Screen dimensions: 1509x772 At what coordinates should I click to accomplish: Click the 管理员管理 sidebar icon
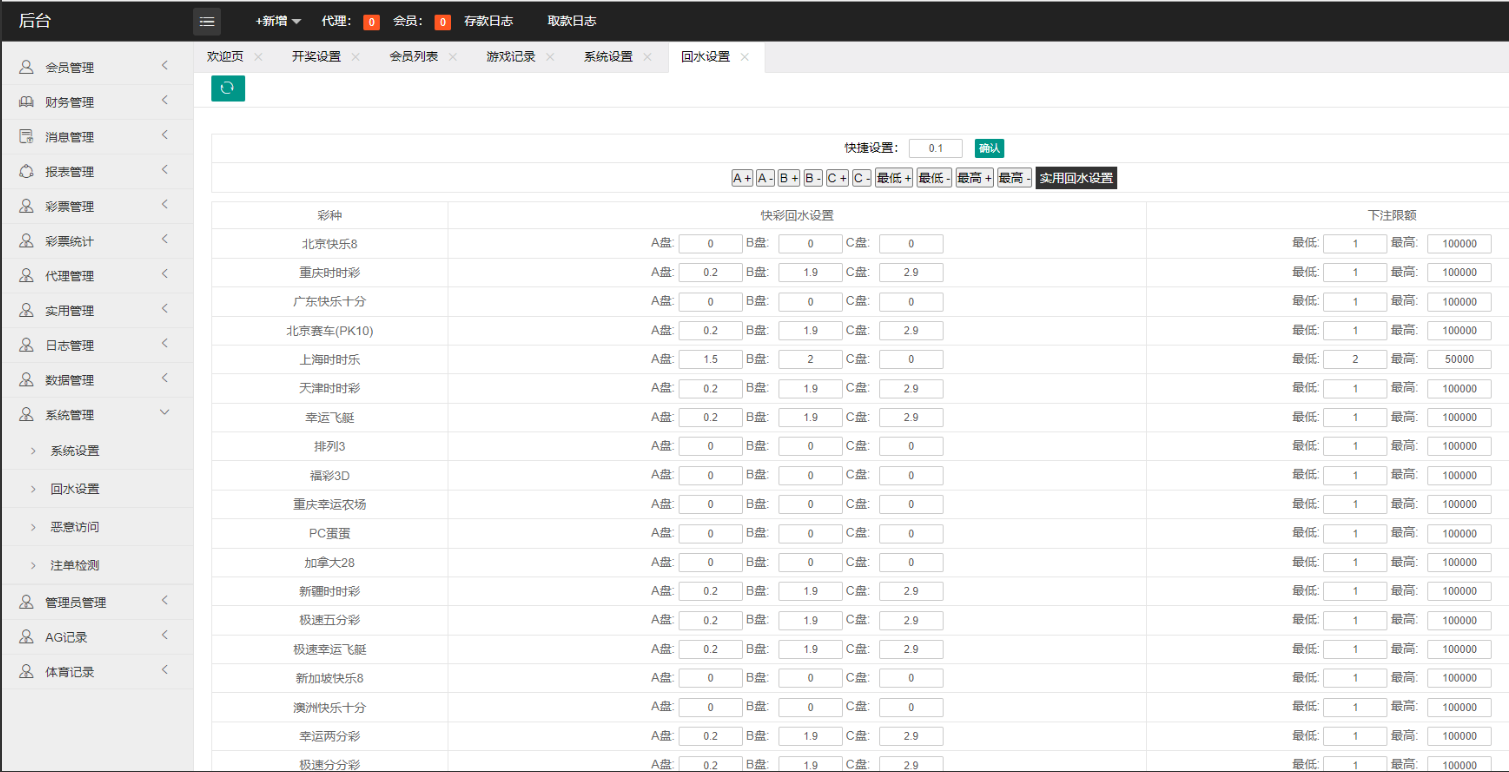[26, 602]
